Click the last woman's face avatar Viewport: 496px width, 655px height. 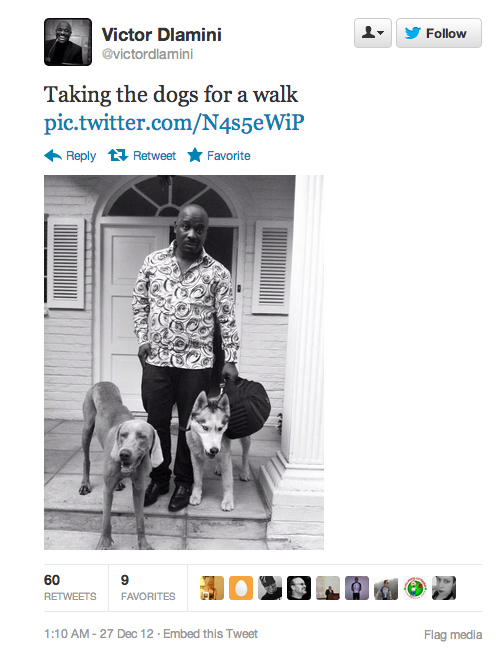[444, 588]
